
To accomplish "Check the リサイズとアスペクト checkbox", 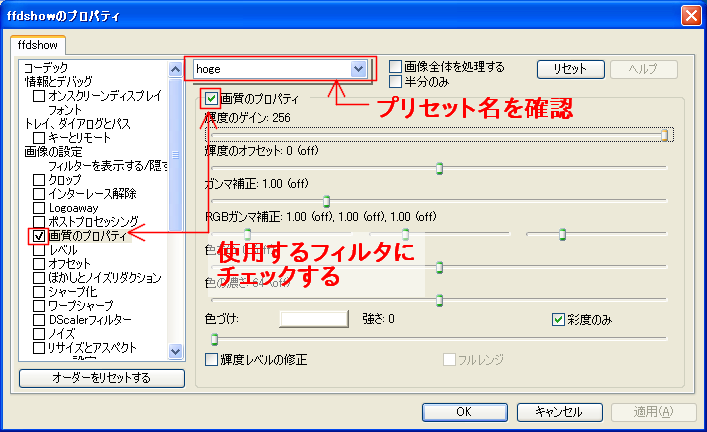I will click(39, 348).
